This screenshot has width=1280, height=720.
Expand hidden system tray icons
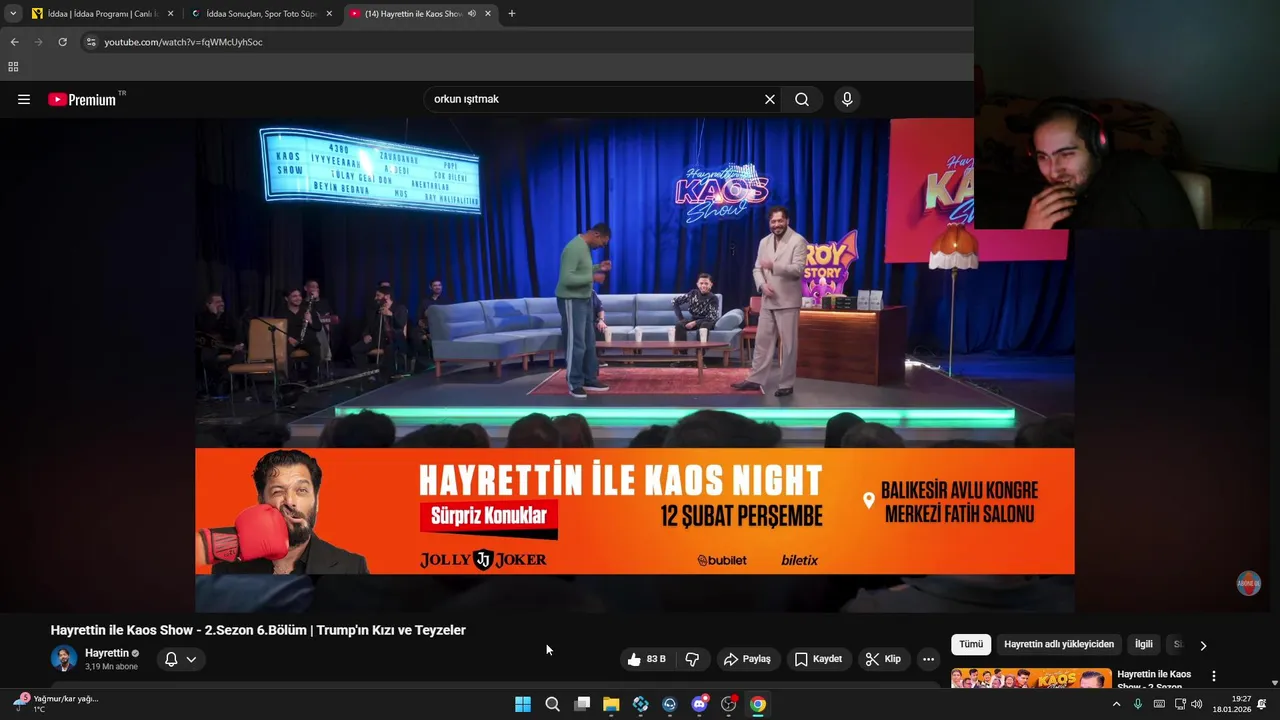click(1116, 704)
